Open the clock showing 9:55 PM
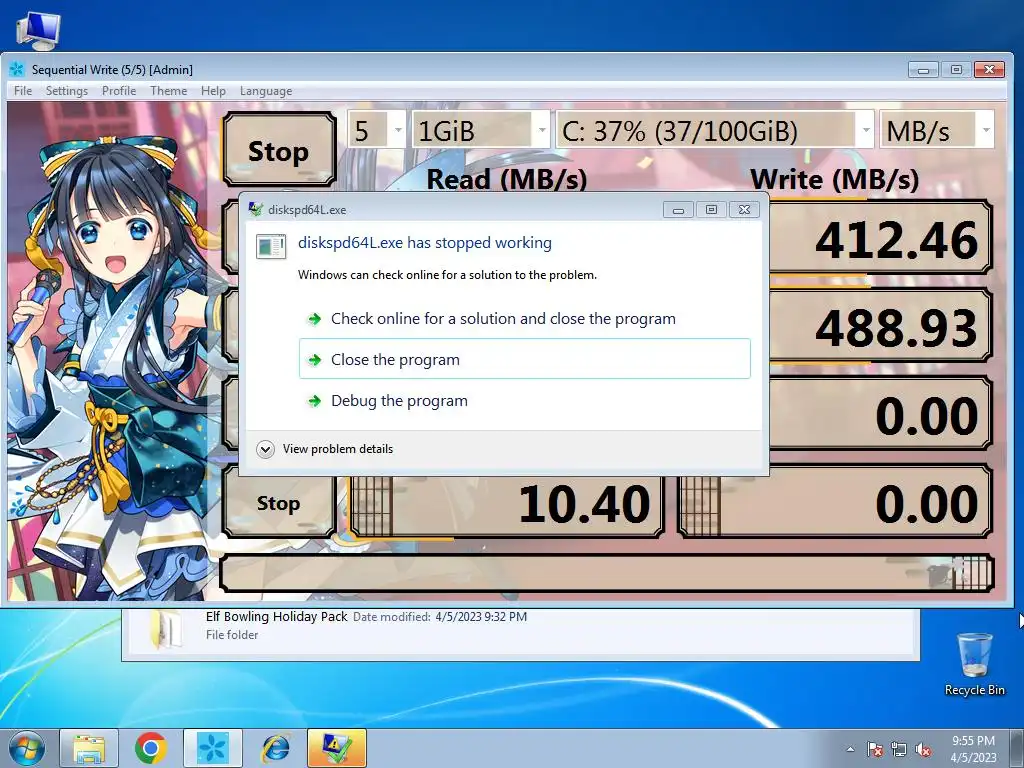Viewport: 1024px width, 768px height. point(973,749)
